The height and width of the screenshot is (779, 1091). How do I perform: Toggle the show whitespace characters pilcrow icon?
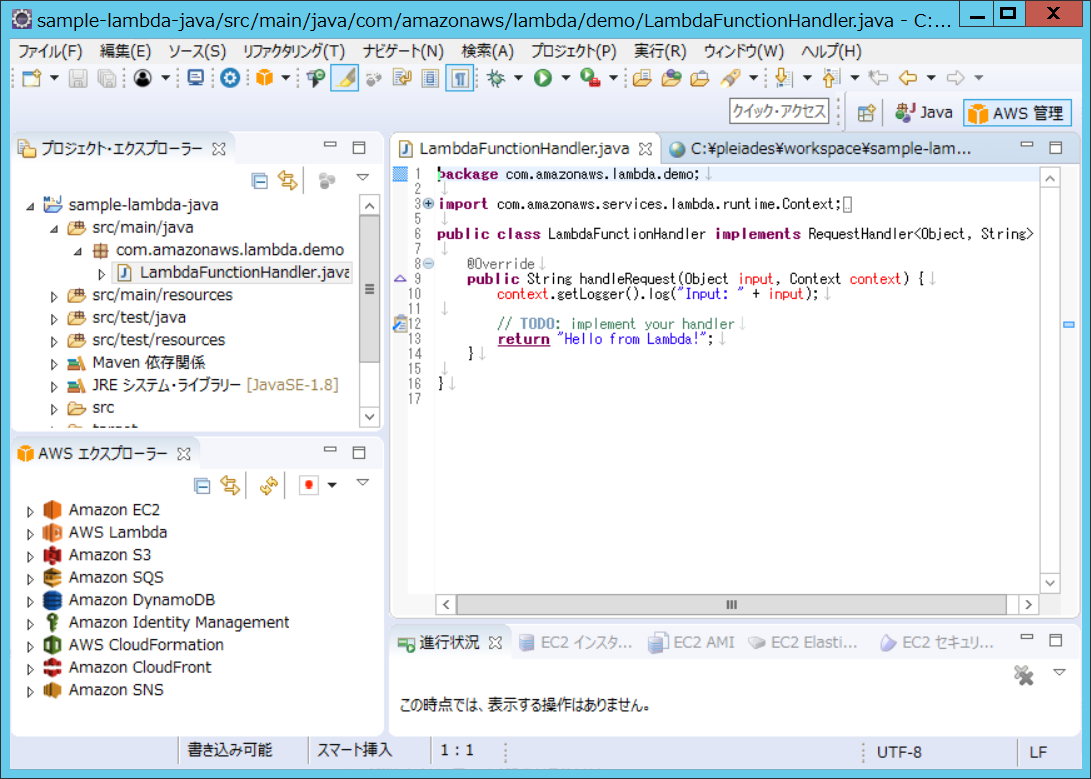pyautogui.click(x=460, y=78)
